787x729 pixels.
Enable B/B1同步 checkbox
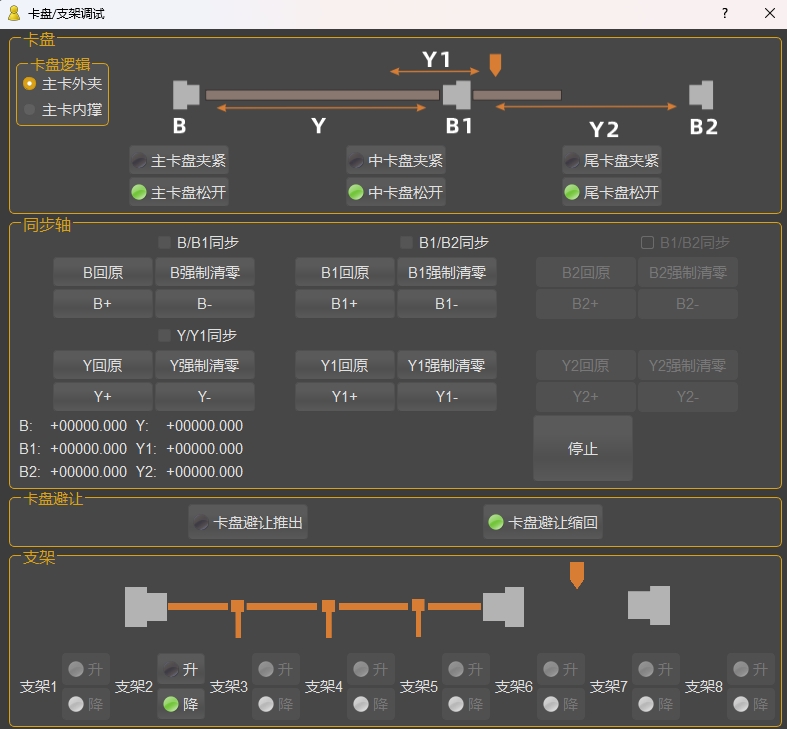click(199, 242)
